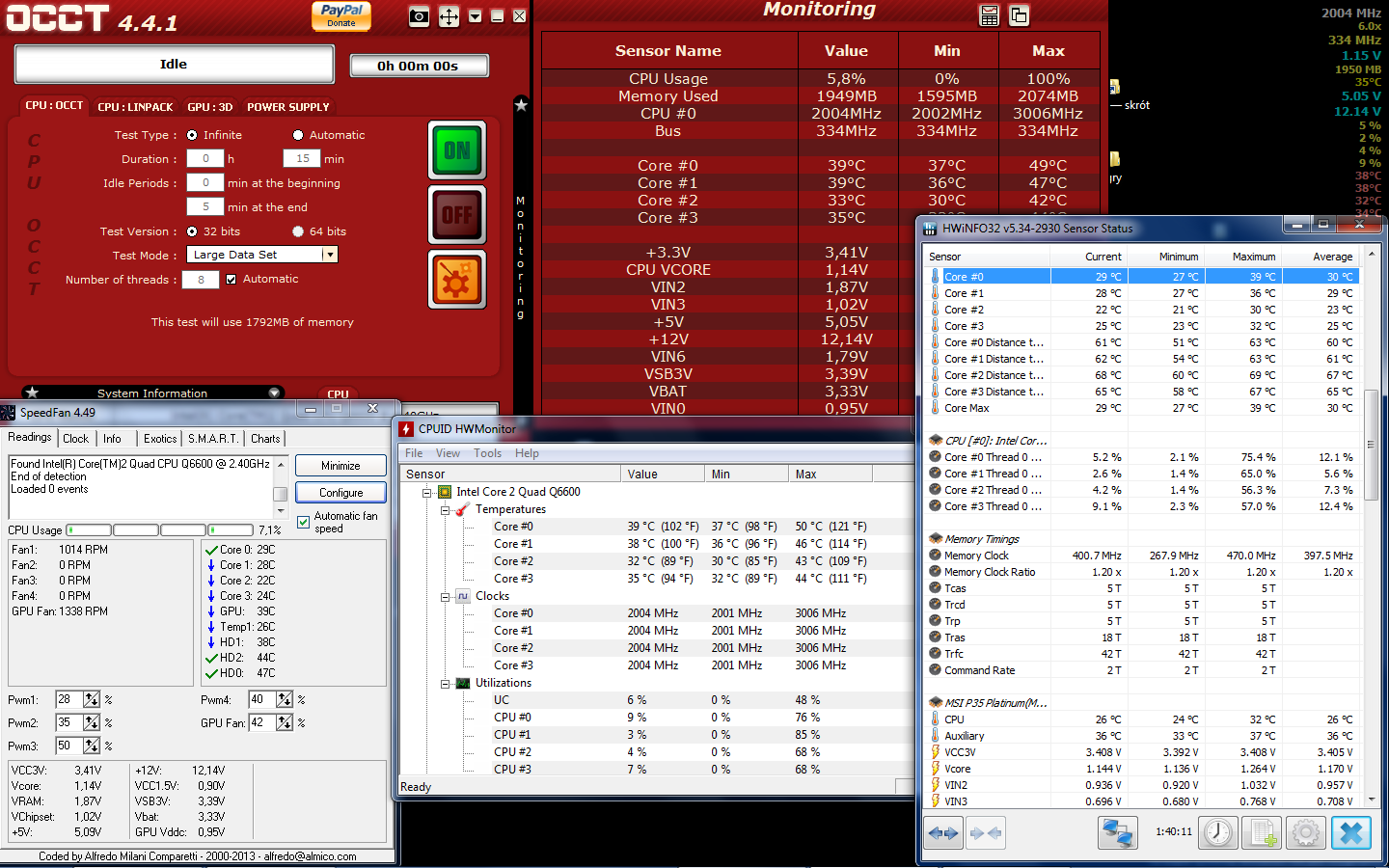Image resolution: width=1389 pixels, height=868 pixels.
Task: Collapse the Intel Core 2 Quad Q6600 tree node
Action: tap(426, 492)
